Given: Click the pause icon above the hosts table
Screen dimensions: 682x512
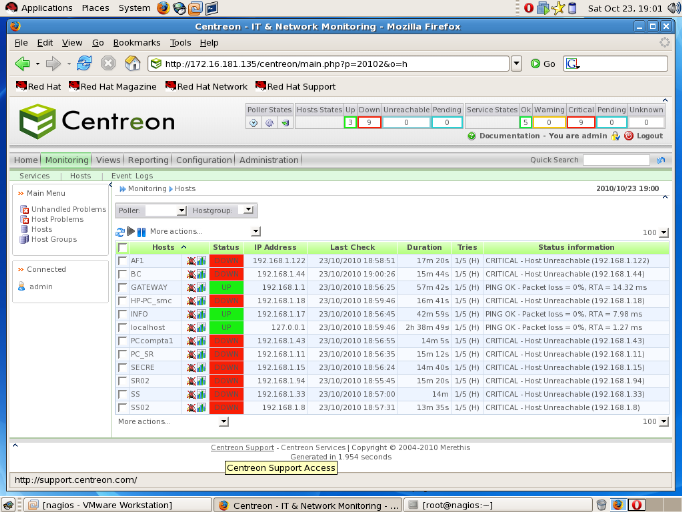Looking at the screenshot, I should pos(141,232).
